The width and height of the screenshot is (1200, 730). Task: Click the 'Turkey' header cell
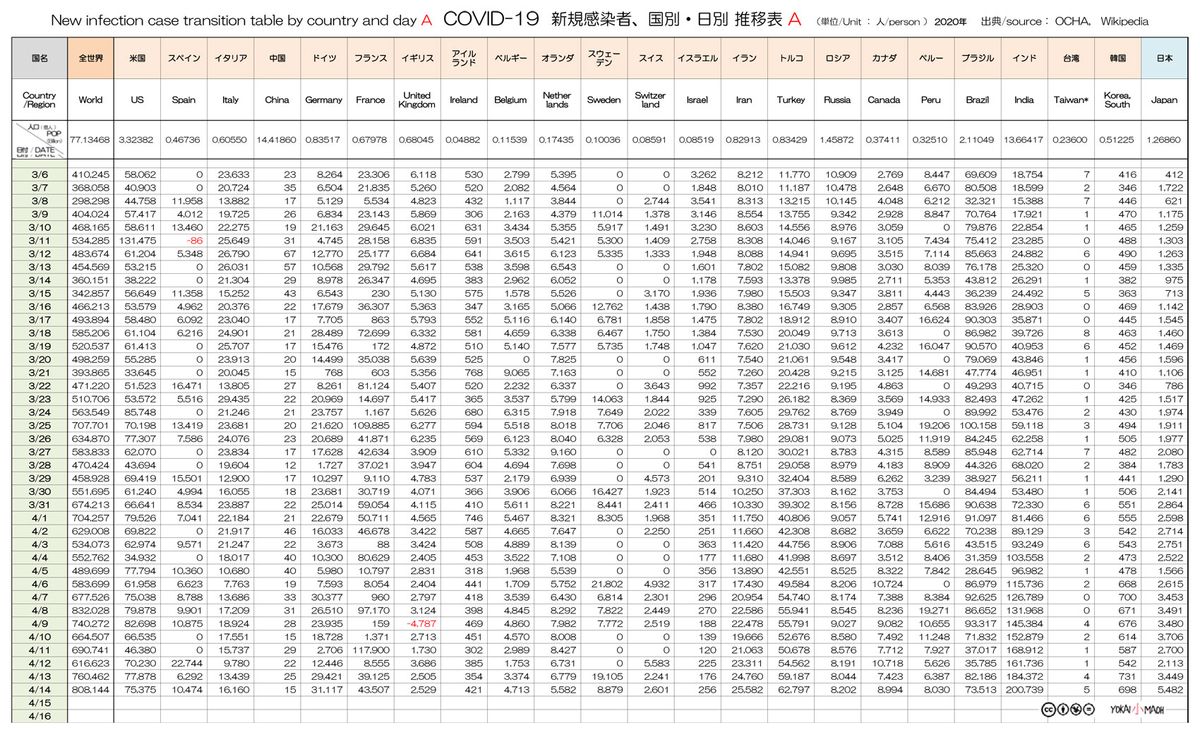(x=790, y=101)
